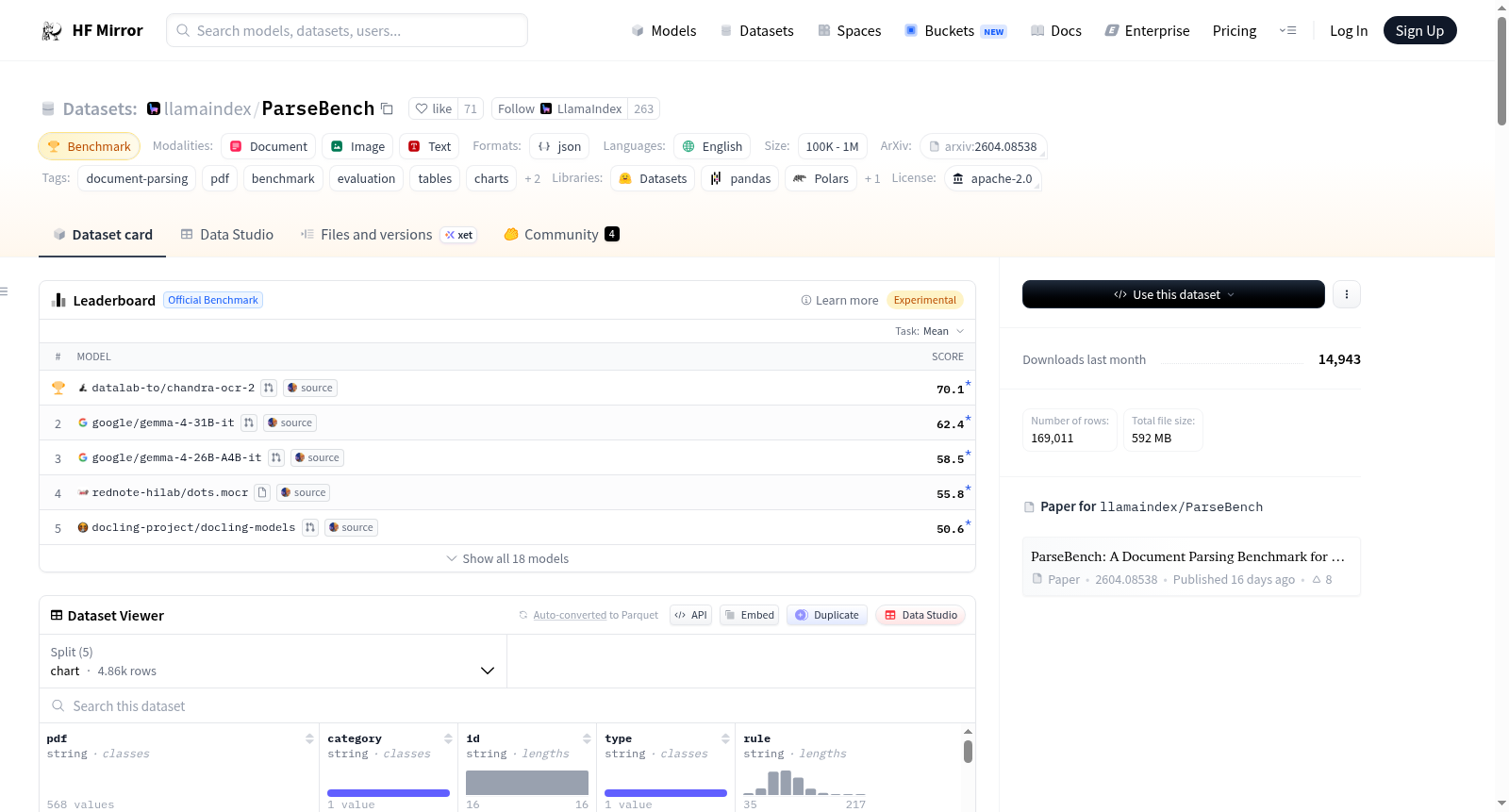Click the Search this dataset field
This screenshot has width=1509, height=812.
(507, 705)
